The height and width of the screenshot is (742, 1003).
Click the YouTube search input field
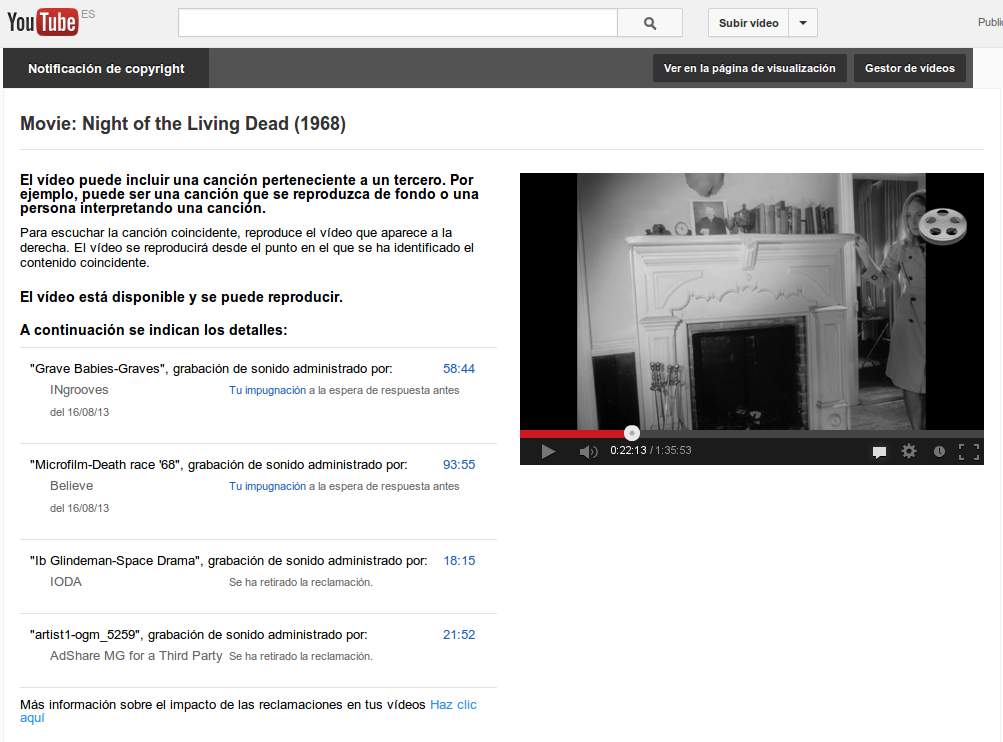(x=397, y=23)
